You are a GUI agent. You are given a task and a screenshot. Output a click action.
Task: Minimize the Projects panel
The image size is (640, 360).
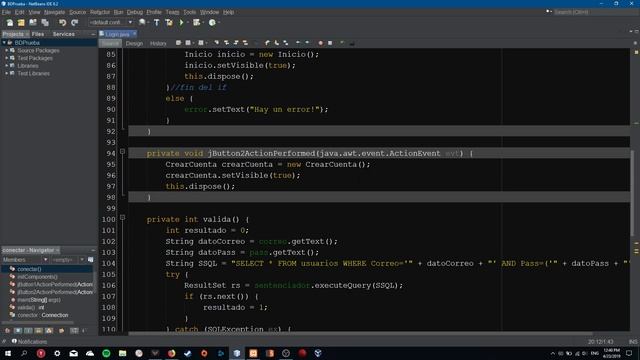[x=93, y=34]
